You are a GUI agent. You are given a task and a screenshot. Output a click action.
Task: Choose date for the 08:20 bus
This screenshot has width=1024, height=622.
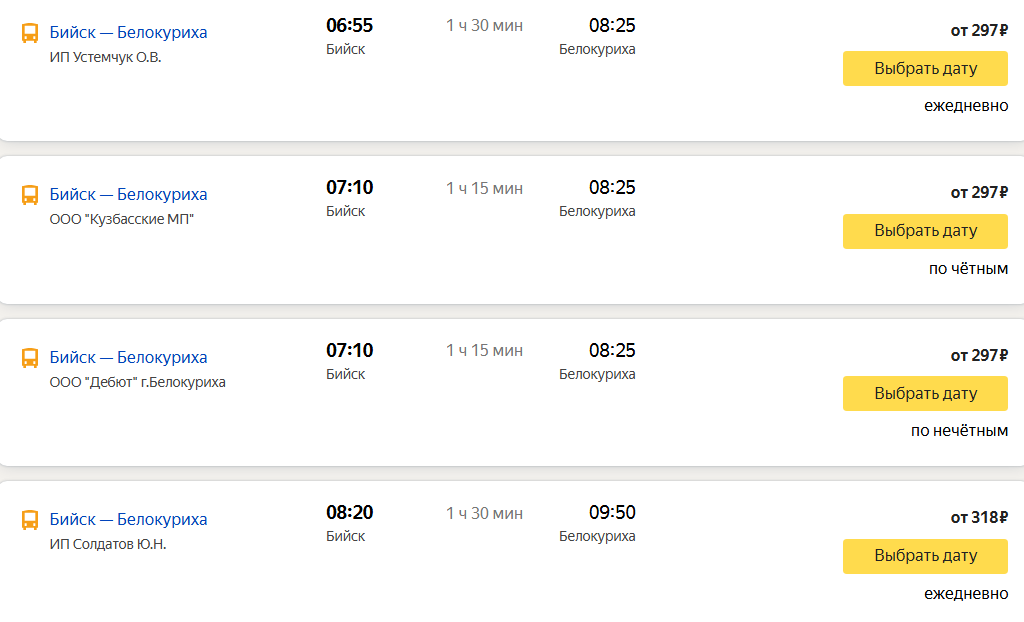click(925, 556)
